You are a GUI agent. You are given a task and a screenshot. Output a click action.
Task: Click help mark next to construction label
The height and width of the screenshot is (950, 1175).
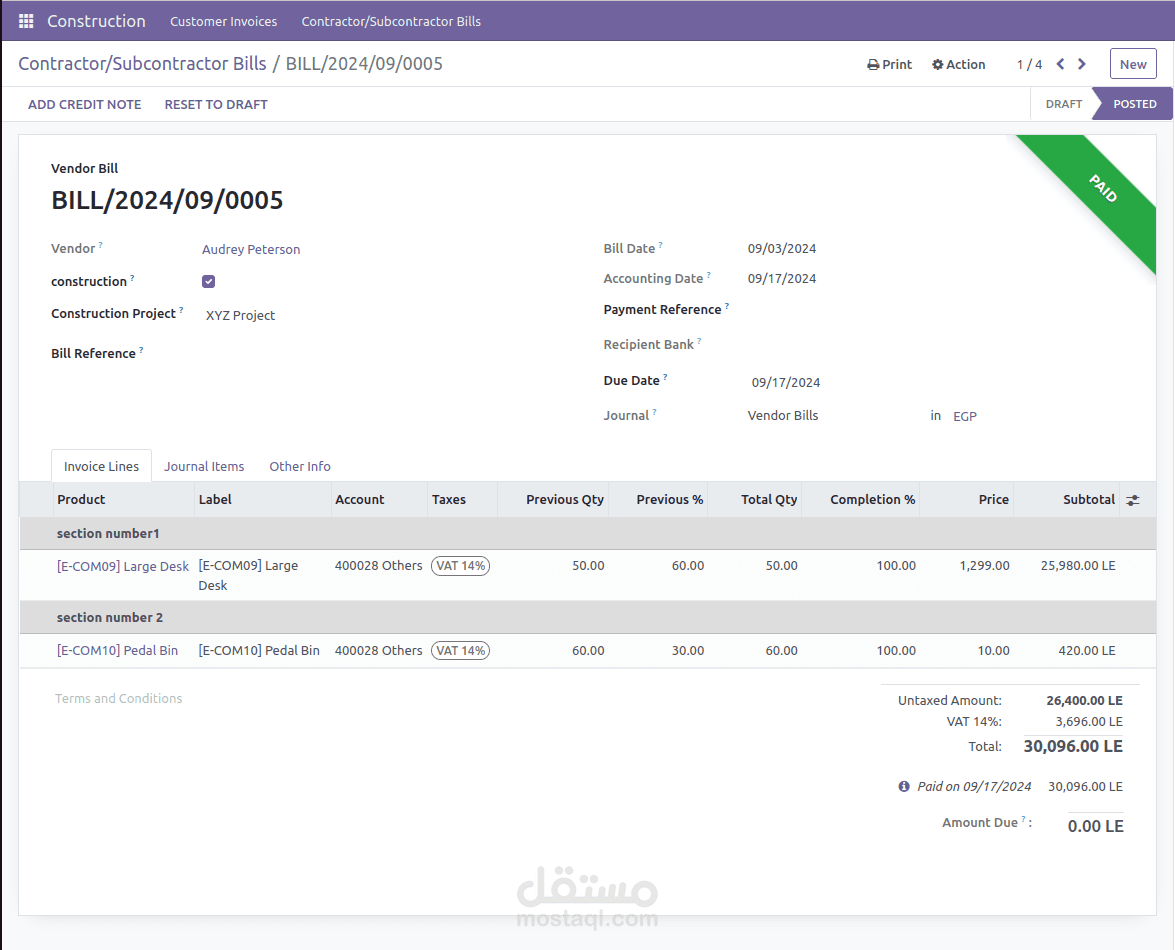[132, 277]
